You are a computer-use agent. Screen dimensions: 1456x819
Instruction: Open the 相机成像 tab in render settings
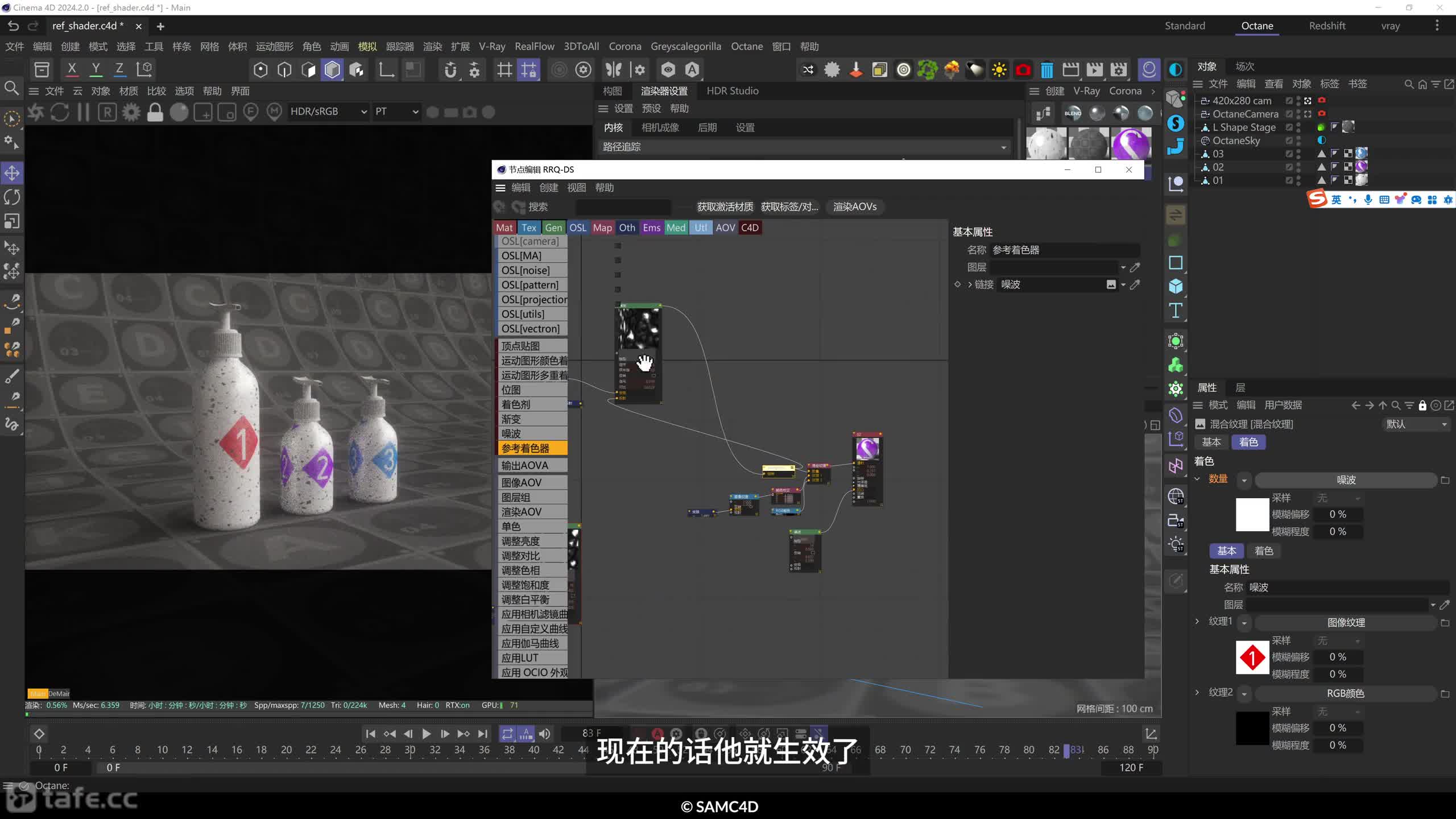pos(660,127)
